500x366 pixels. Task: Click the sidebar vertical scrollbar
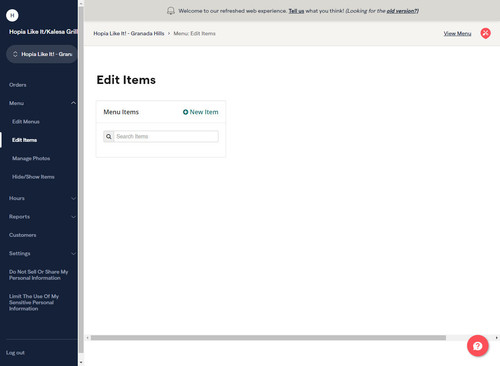coord(81,180)
